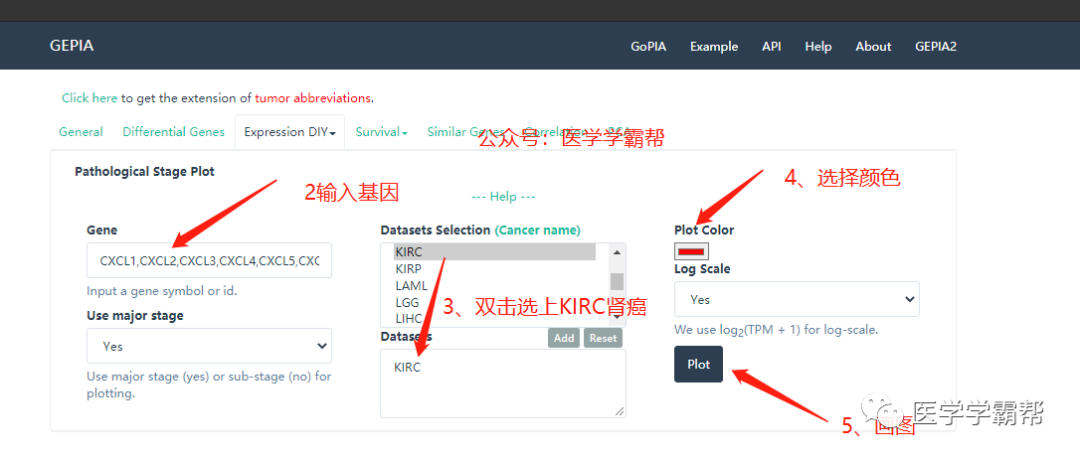Viewport: 1080px width, 461px height.
Task: Click inside the Datasets text area
Action: tap(503, 383)
